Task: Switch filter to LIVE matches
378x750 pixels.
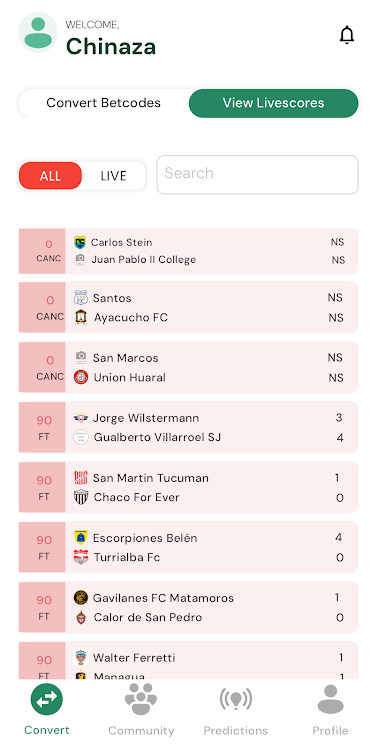Action: (x=113, y=176)
